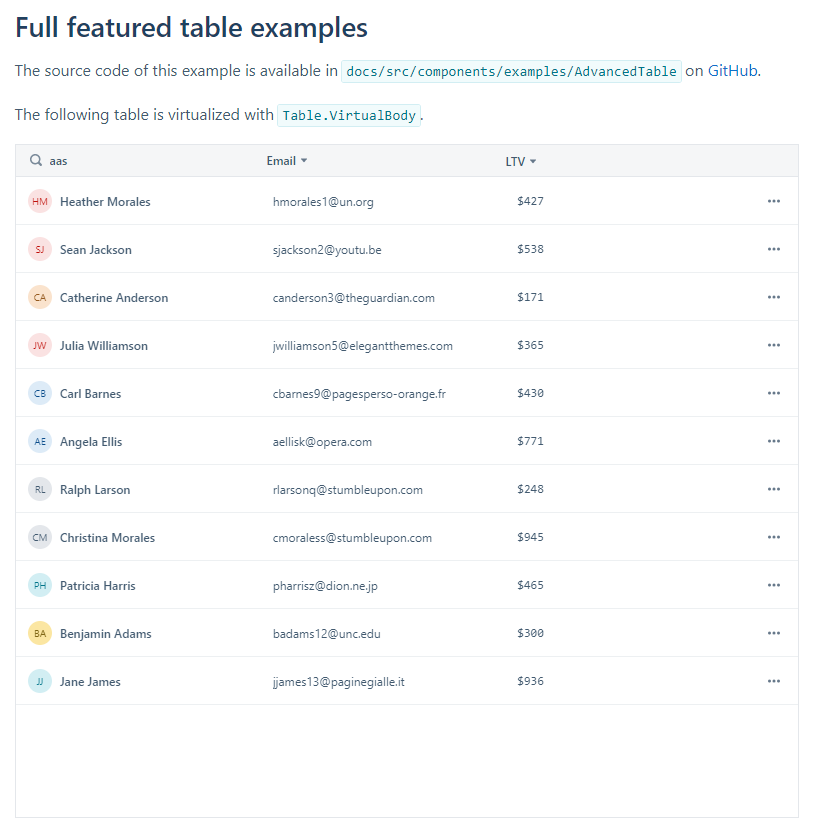Open more options for Sean Jackson

tap(774, 249)
